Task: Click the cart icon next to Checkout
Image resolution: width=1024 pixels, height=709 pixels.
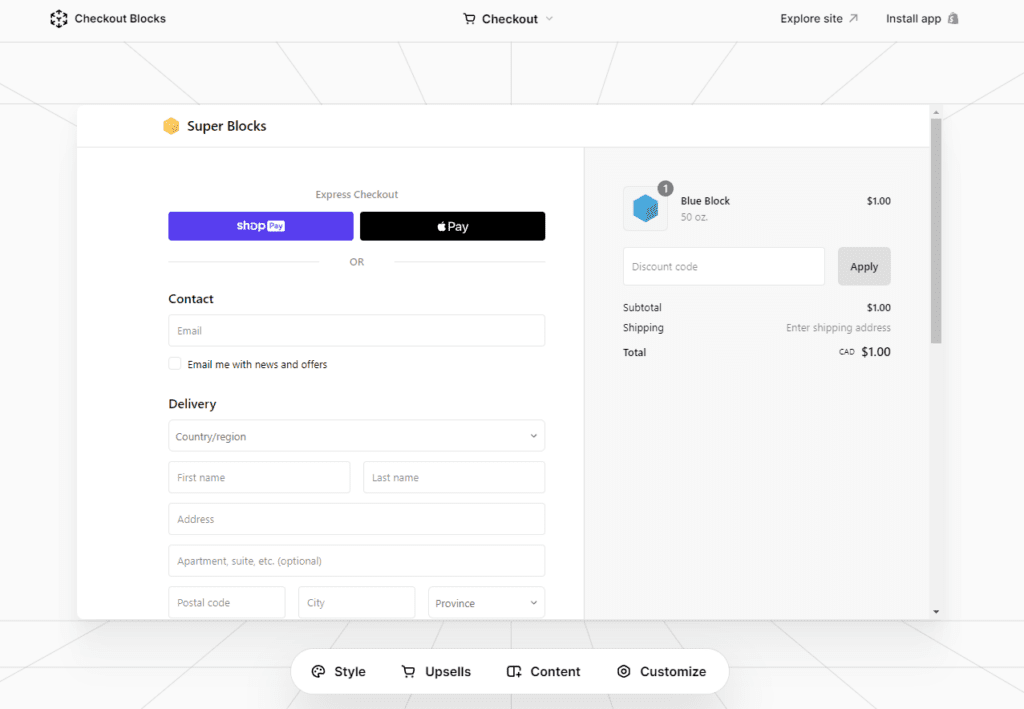Action: pos(468,18)
